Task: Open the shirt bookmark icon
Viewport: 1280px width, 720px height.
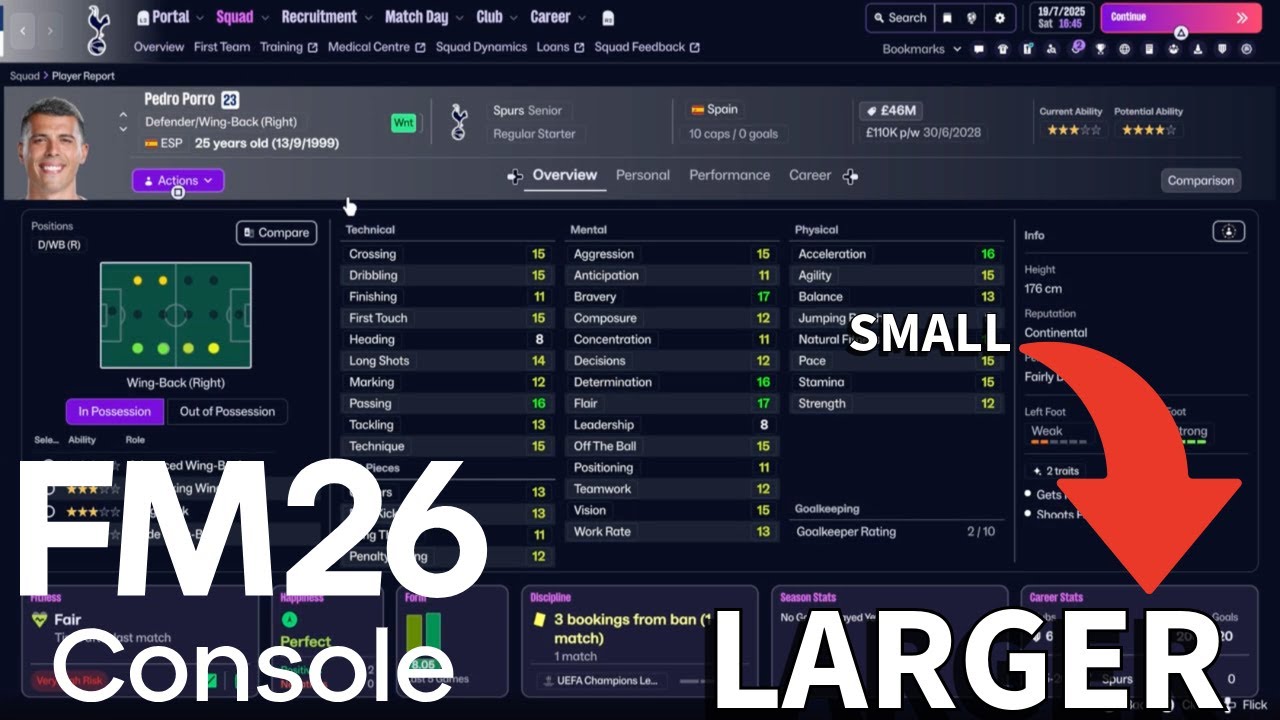Action: coord(1003,49)
